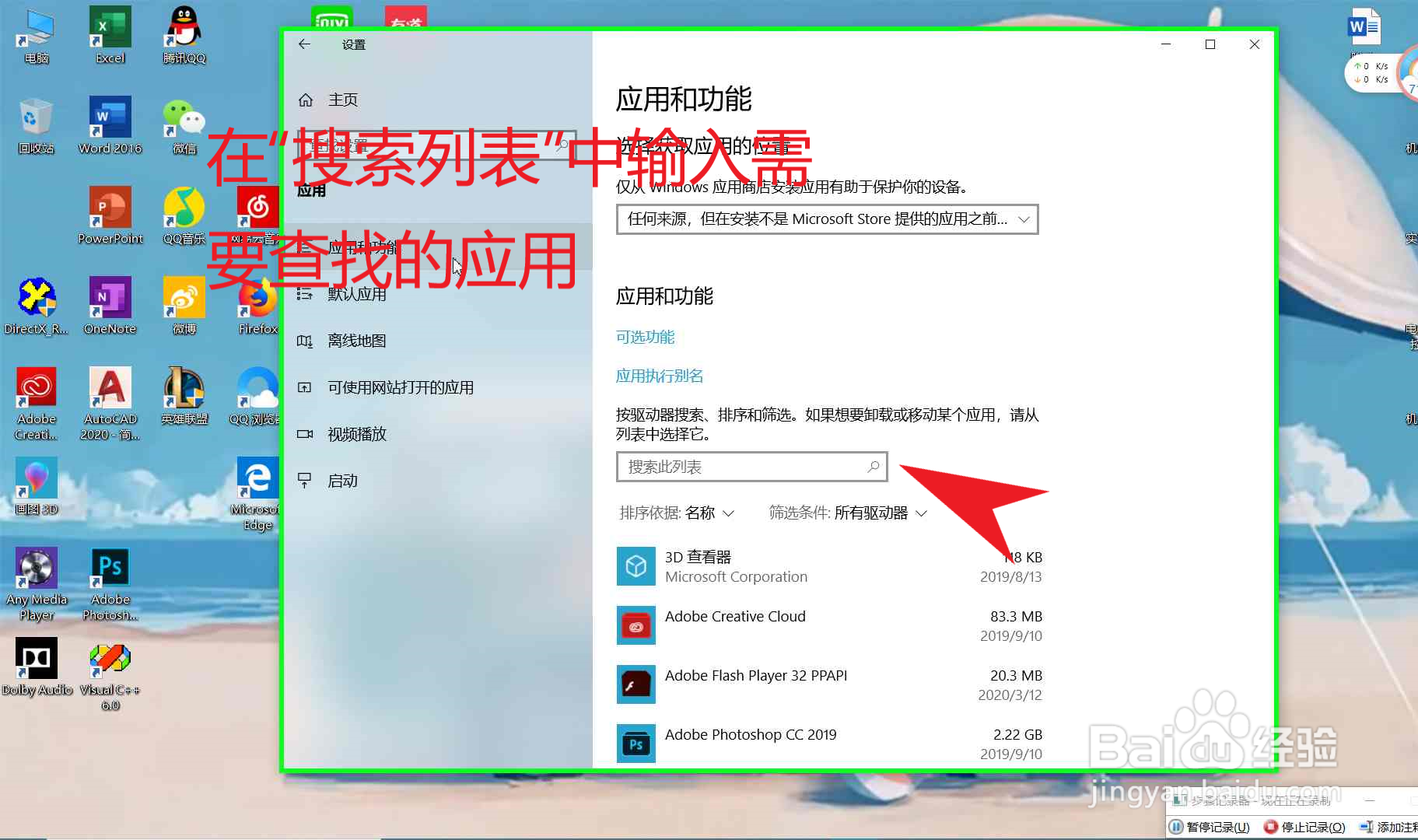Open the Word 2016 desktop shortcut
The image size is (1418, 840).
(x=110, y=125)
